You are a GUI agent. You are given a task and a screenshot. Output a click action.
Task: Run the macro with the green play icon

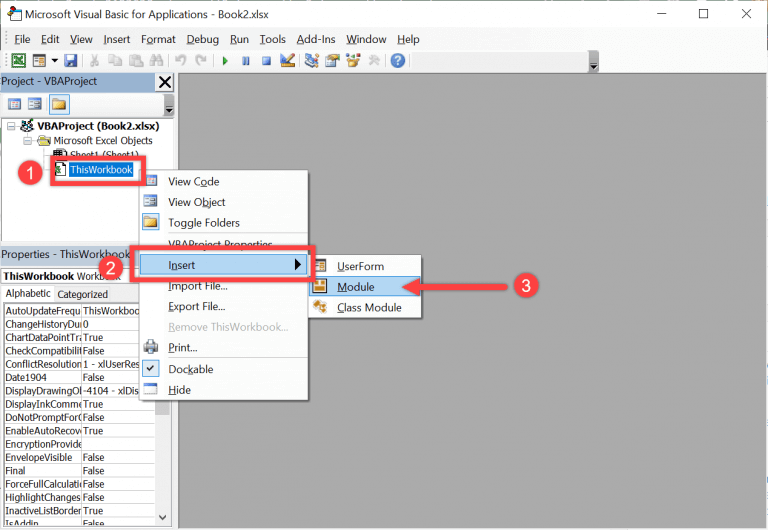pos(225,61)
